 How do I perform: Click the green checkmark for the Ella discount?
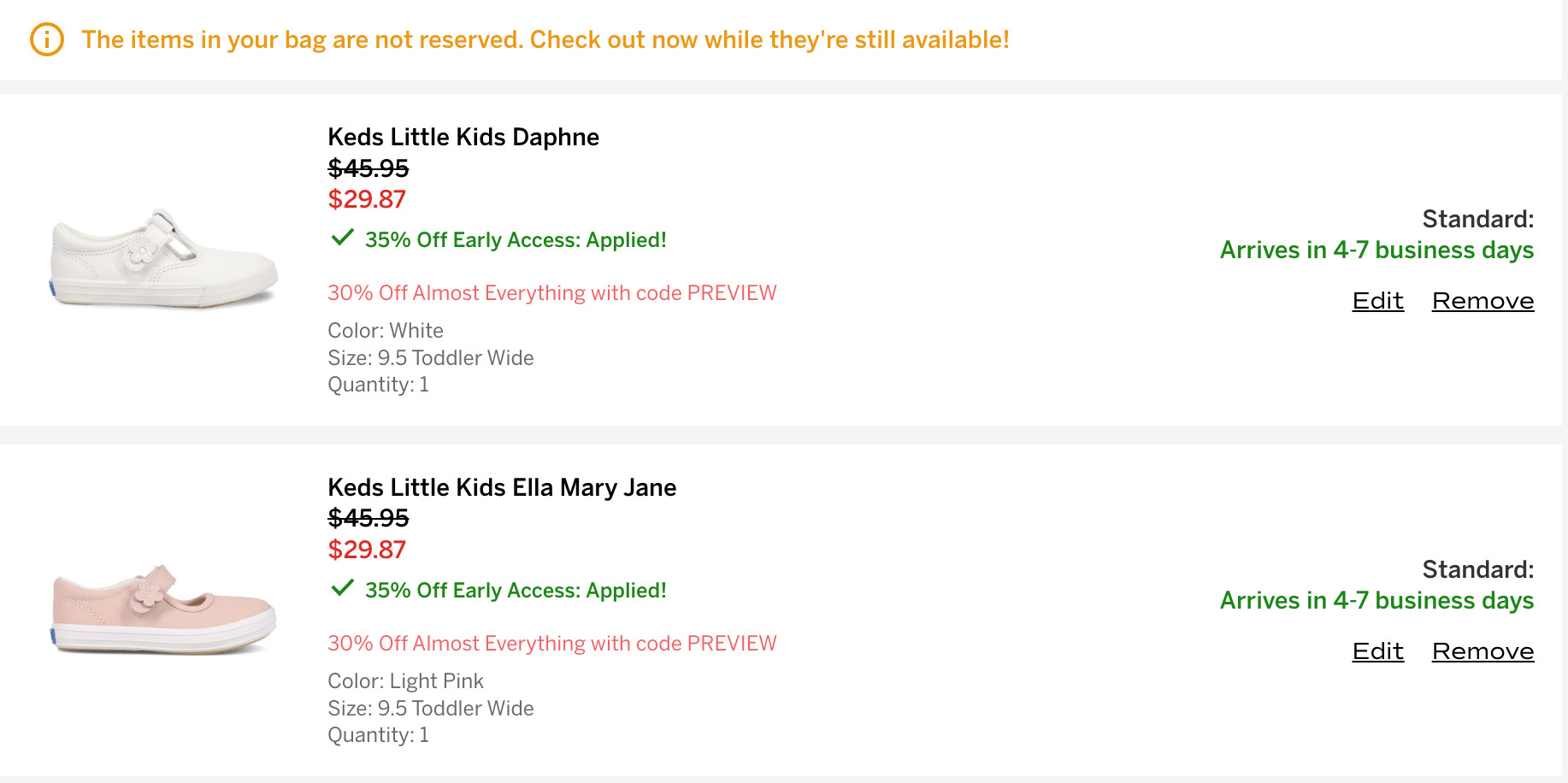[342, 588]
